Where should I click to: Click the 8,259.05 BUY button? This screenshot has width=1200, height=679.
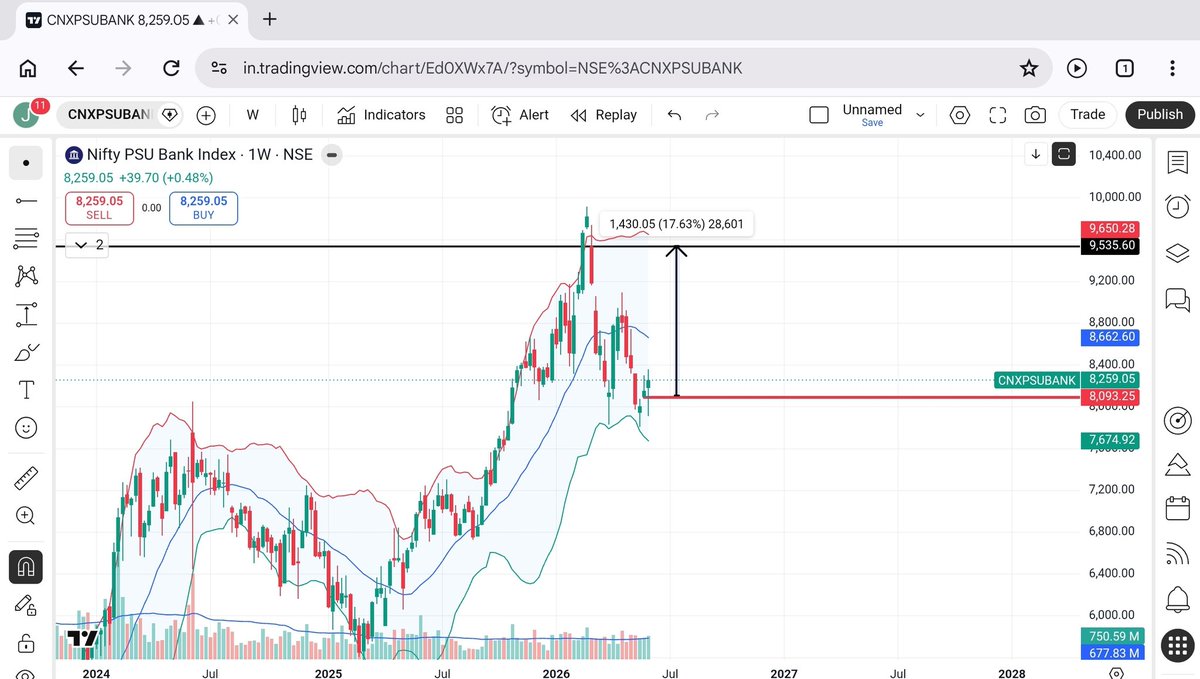[203, 208]
